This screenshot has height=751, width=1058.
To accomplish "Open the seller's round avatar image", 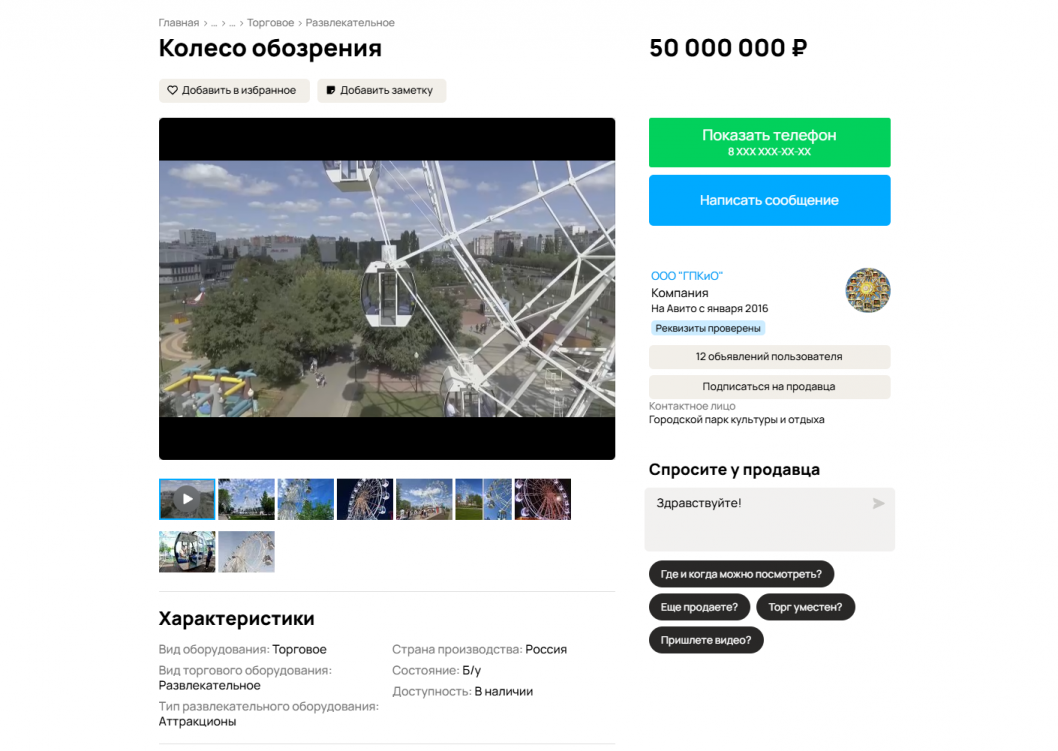I will [x=868, y=290].
